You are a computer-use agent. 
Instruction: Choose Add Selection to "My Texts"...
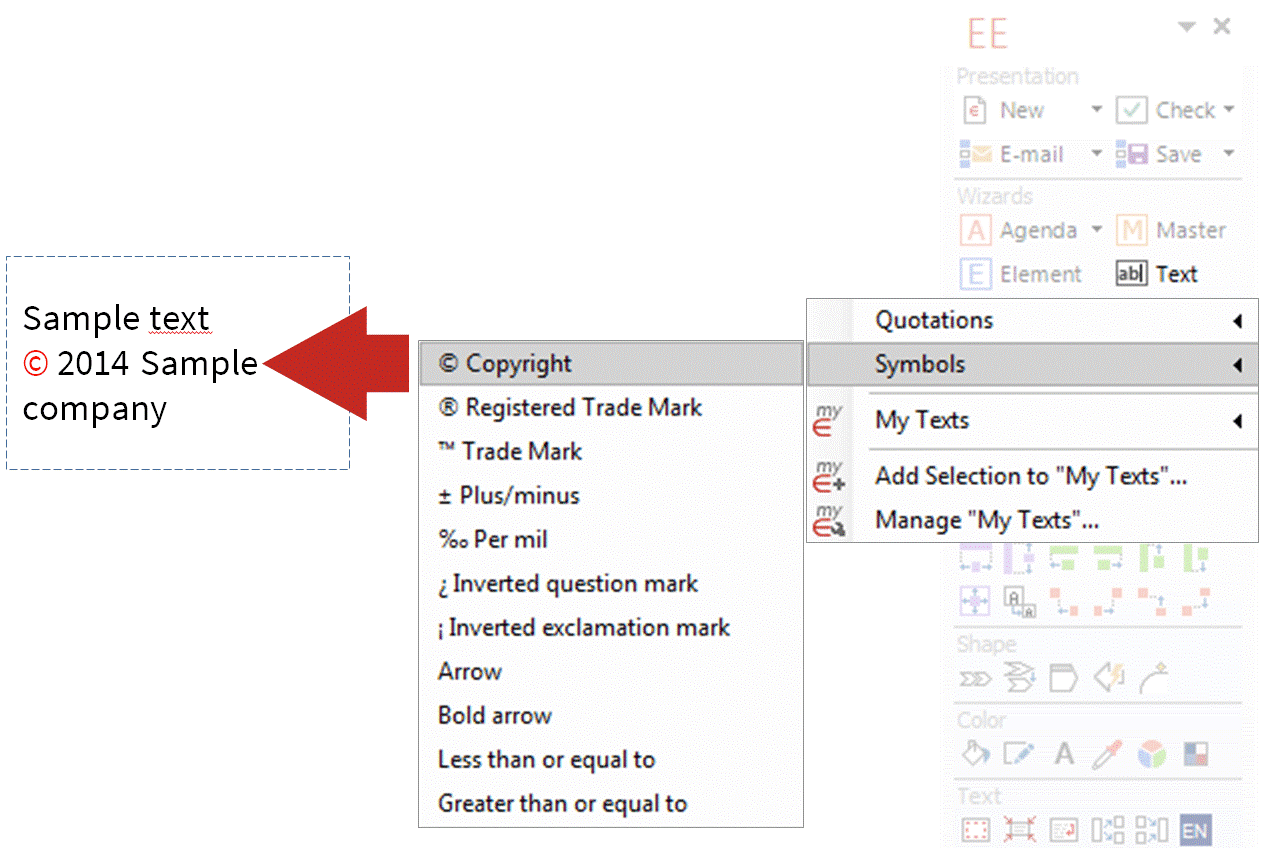pyautogui.click(x=1032, y=476)
